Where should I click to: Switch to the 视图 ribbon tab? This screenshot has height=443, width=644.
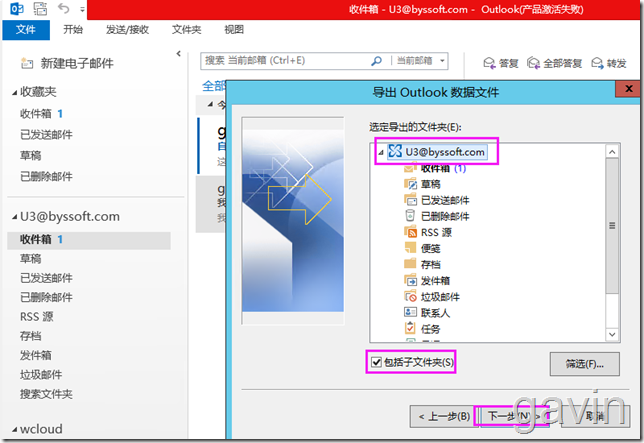coord(234,30)
